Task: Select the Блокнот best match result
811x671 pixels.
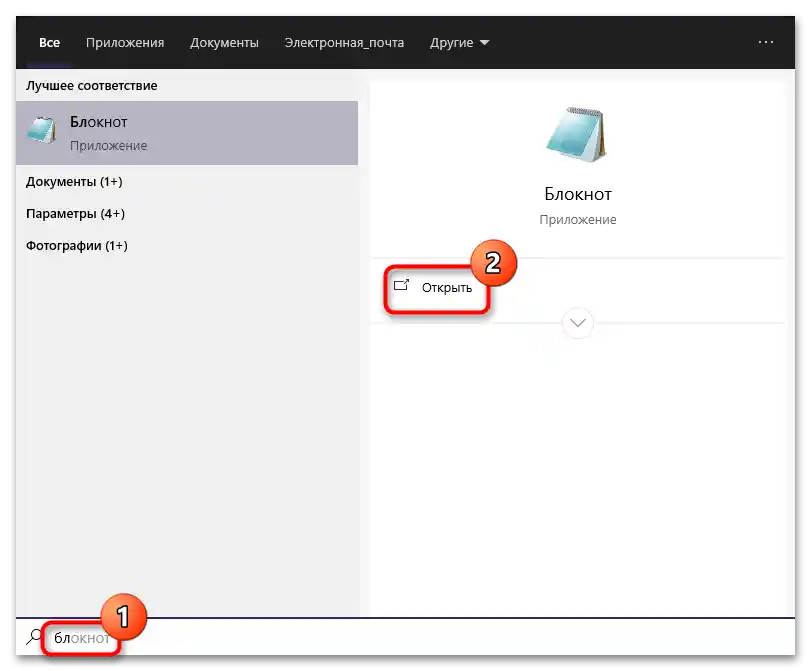Action: 187,133
